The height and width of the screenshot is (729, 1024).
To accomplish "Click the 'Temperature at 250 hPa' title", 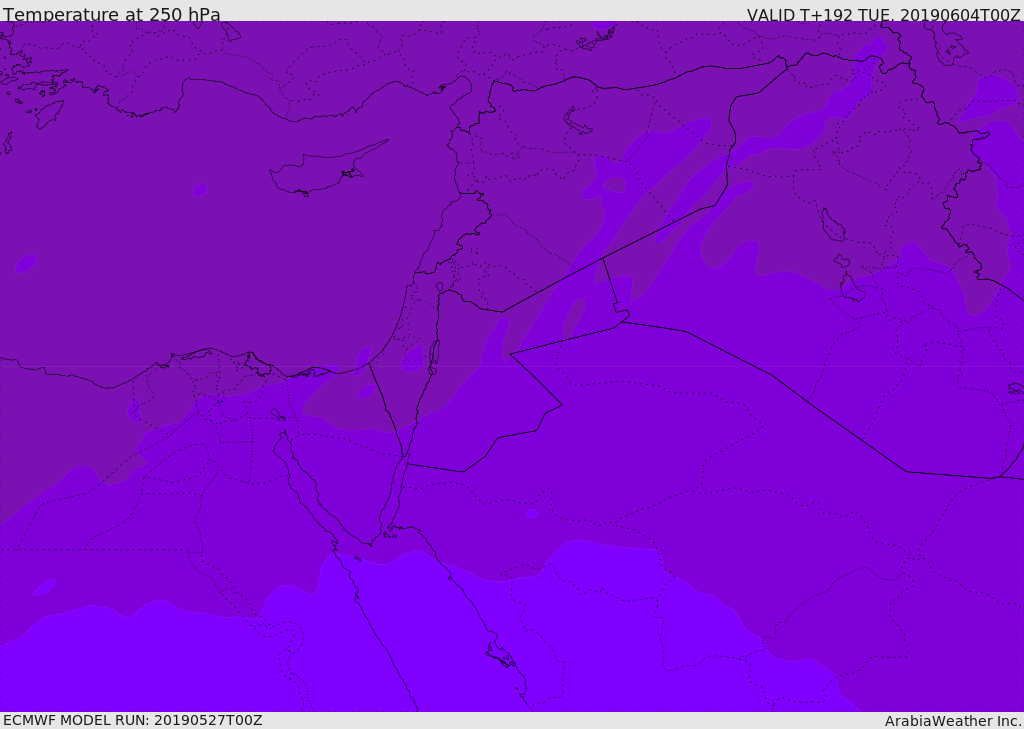I will tap(112, 14).
